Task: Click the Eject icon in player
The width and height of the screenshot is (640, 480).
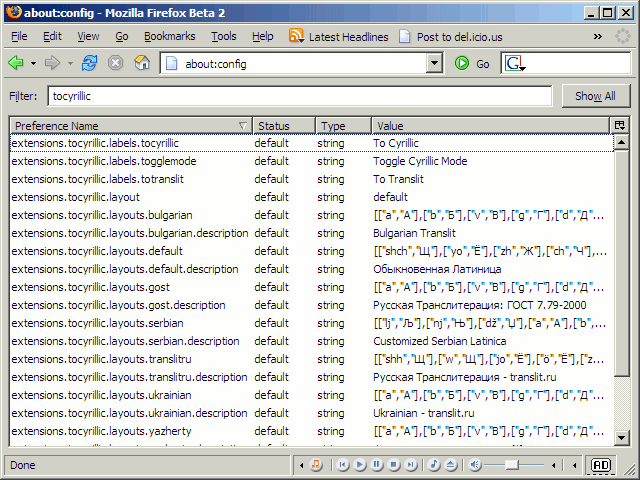Action: pyautogui.click(x=451, y=464)
